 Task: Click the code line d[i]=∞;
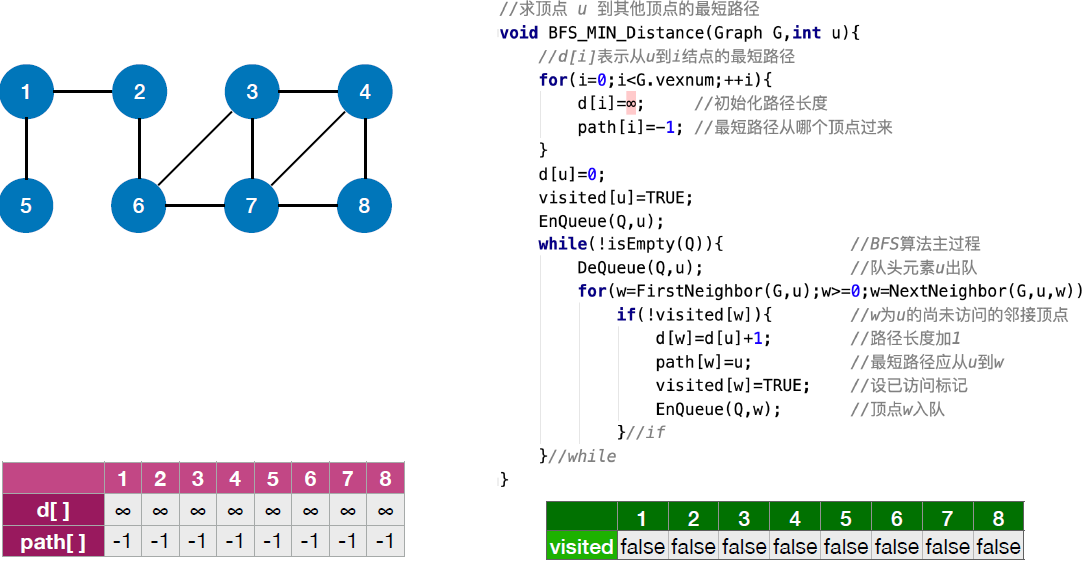[x=610, y=103]
